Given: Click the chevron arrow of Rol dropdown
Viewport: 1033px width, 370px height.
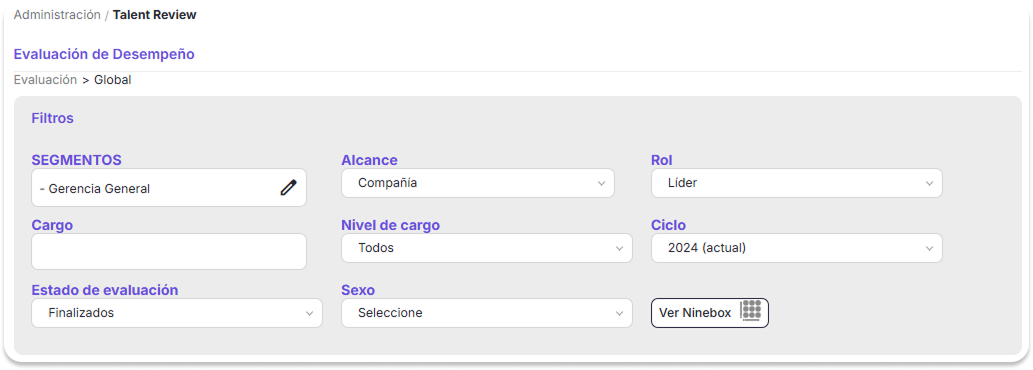Looking at the screenshot, I should pos(929,184).
